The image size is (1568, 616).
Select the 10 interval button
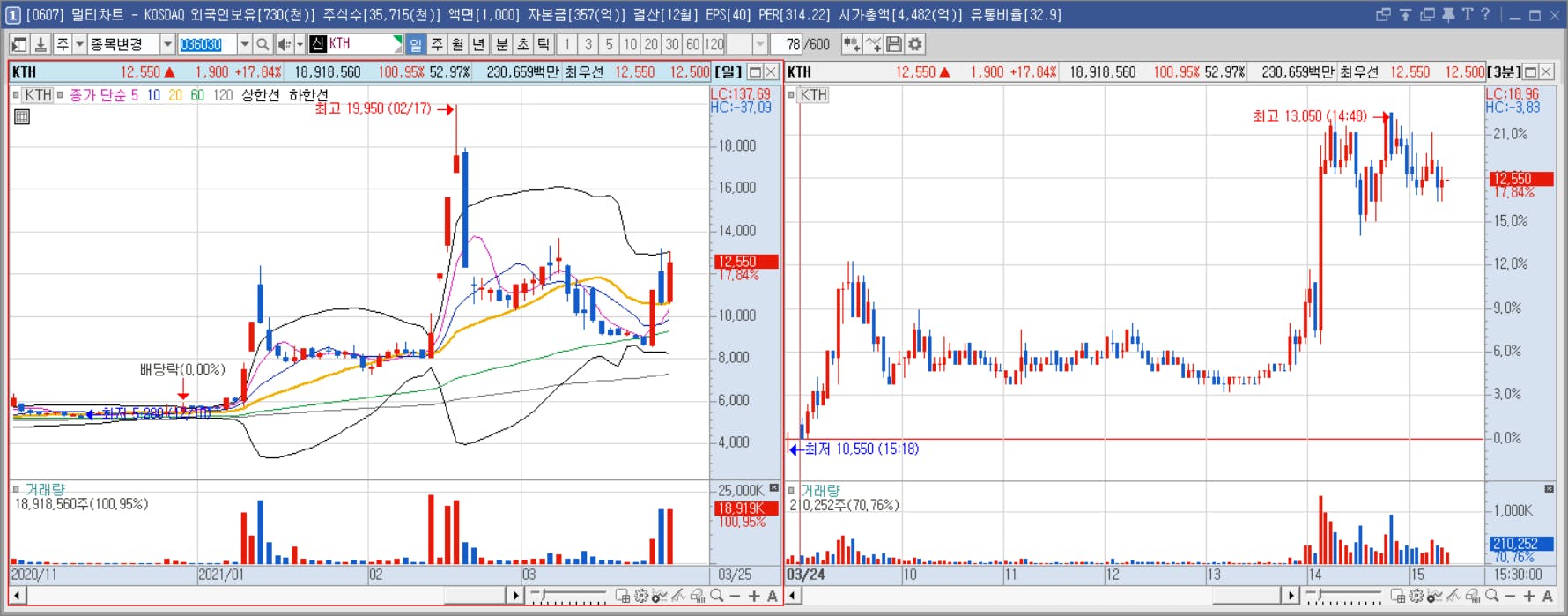(x=630, y=44)
